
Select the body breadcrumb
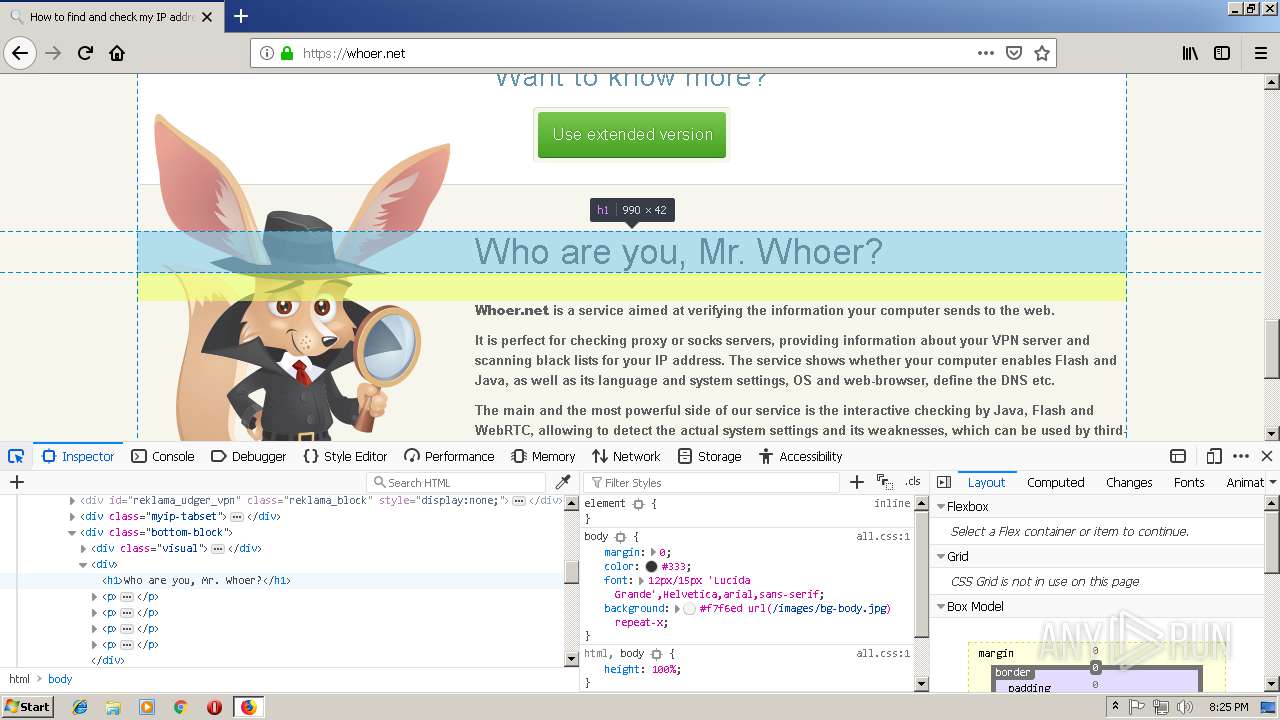(x=60, y=679)
